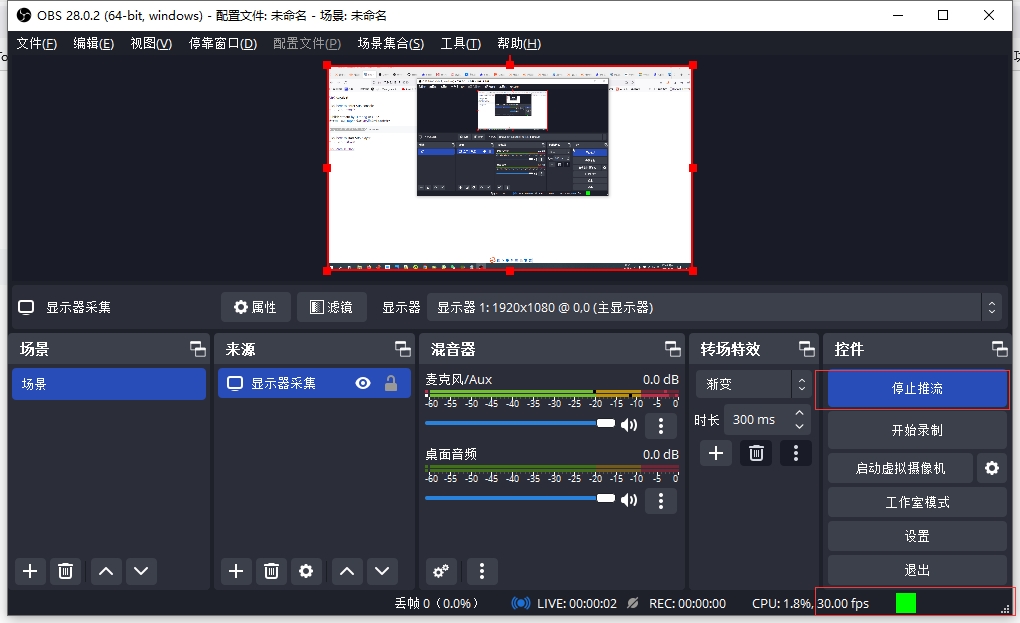
Task: Open source properties gear in Sources panel
Action: click(x=306, y=571)
